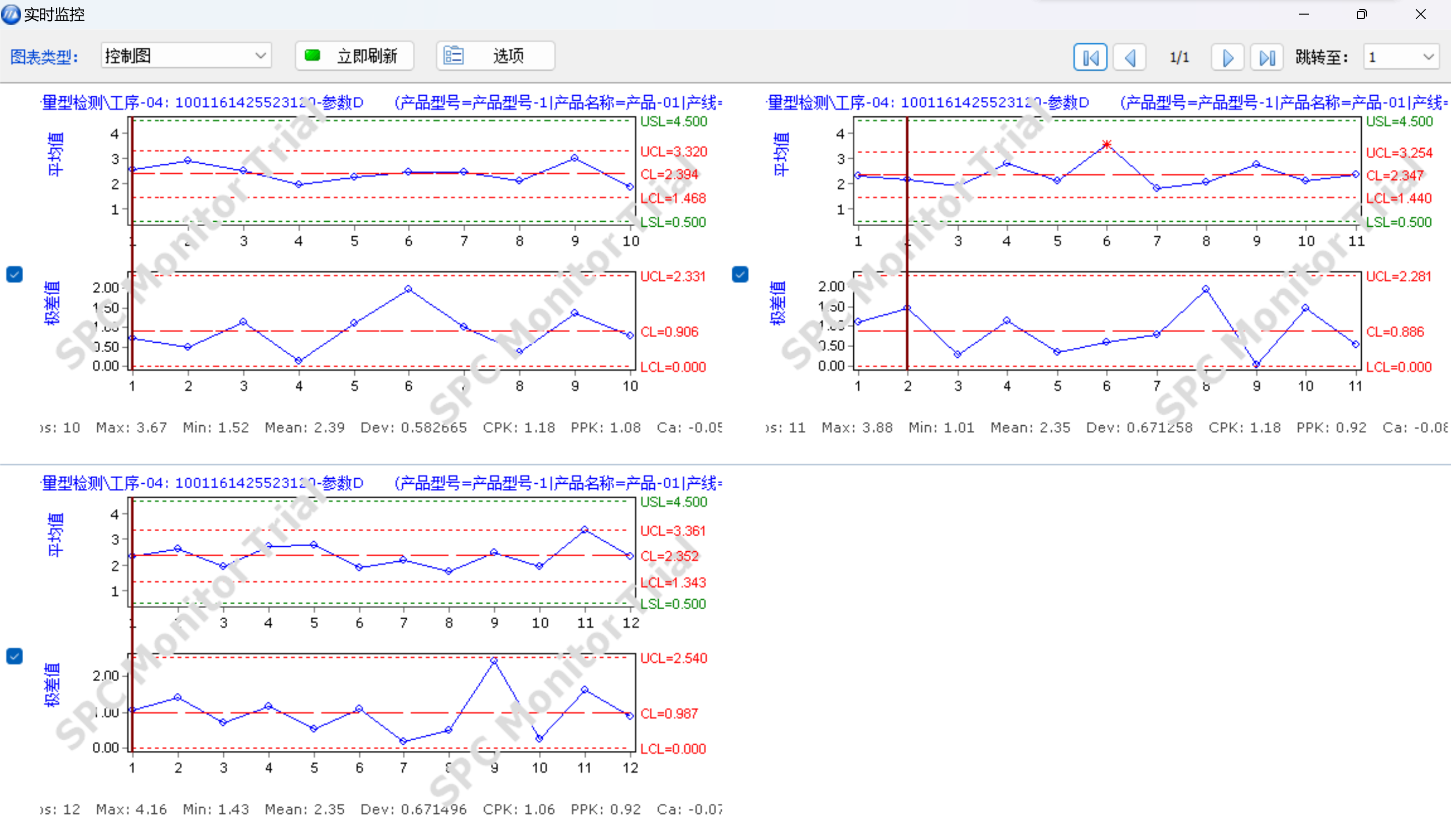Open the 图表类型 chart type dropdown

click(260, 56)
